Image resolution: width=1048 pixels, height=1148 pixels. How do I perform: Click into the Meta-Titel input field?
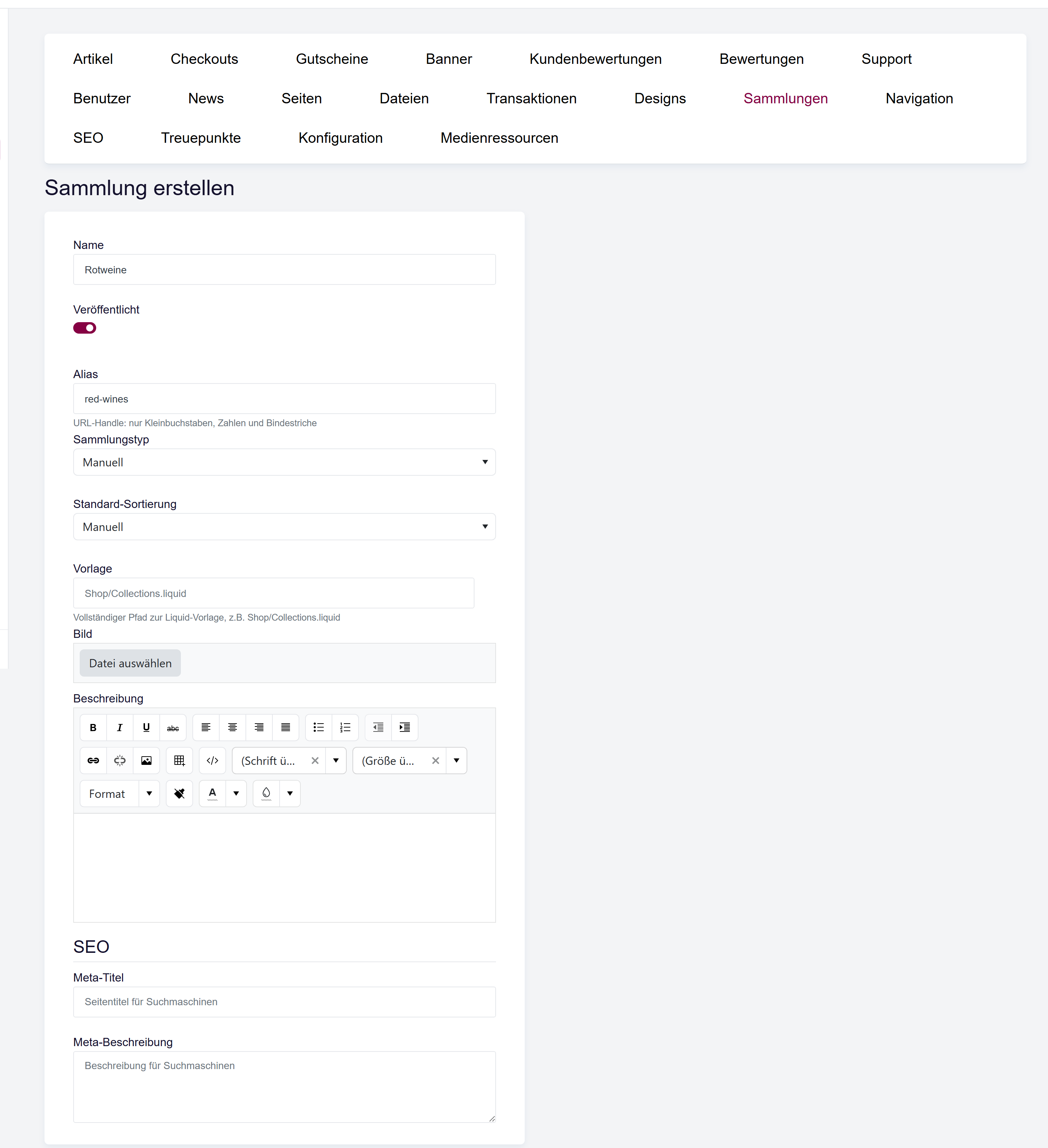point(284,1002)
